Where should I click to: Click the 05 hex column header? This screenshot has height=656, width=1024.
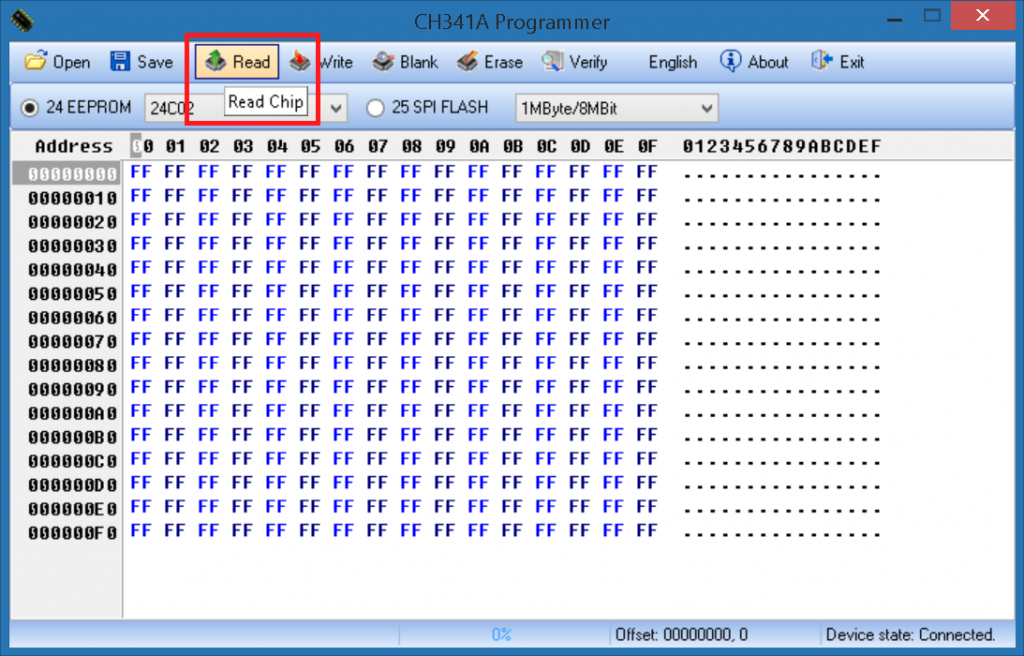pyautogui.click(x=310, y=146)
